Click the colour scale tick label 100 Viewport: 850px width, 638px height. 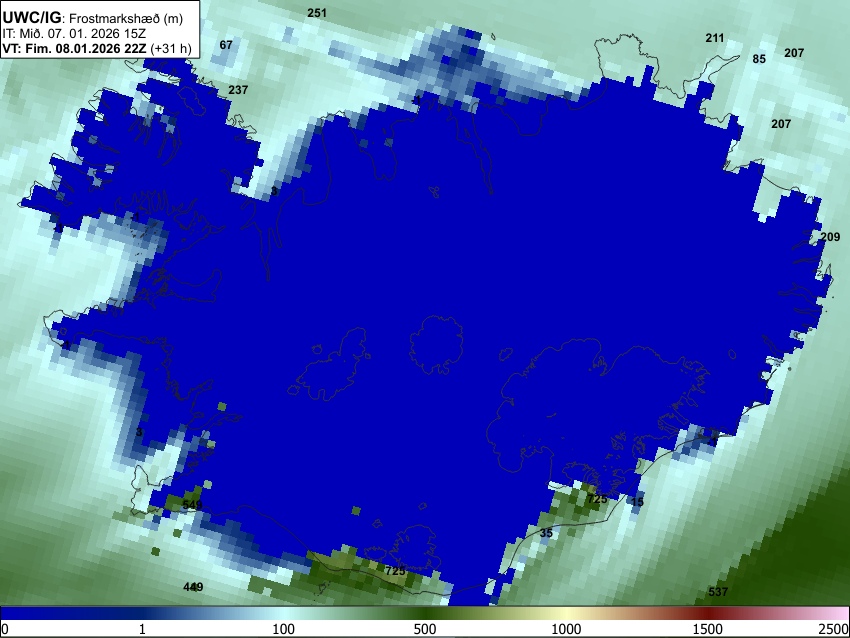(x=283, y=629)
